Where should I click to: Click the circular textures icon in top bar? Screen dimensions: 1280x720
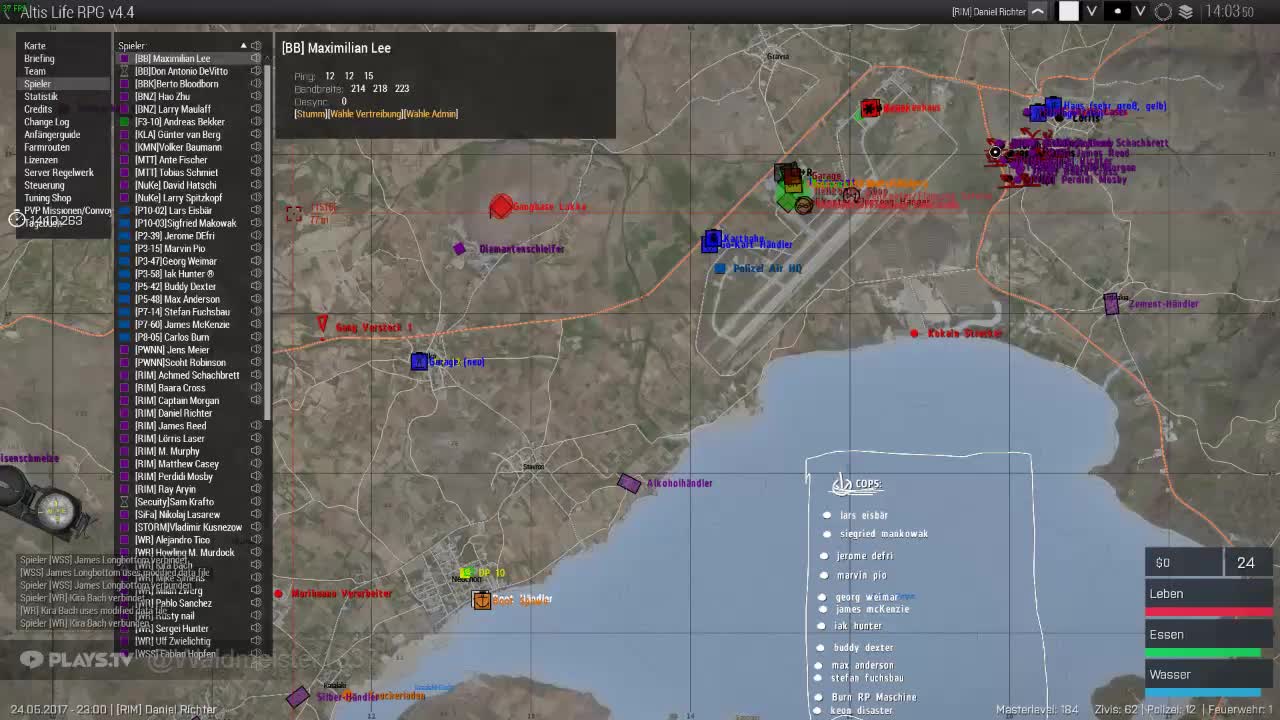click(x=1163, y=12)
